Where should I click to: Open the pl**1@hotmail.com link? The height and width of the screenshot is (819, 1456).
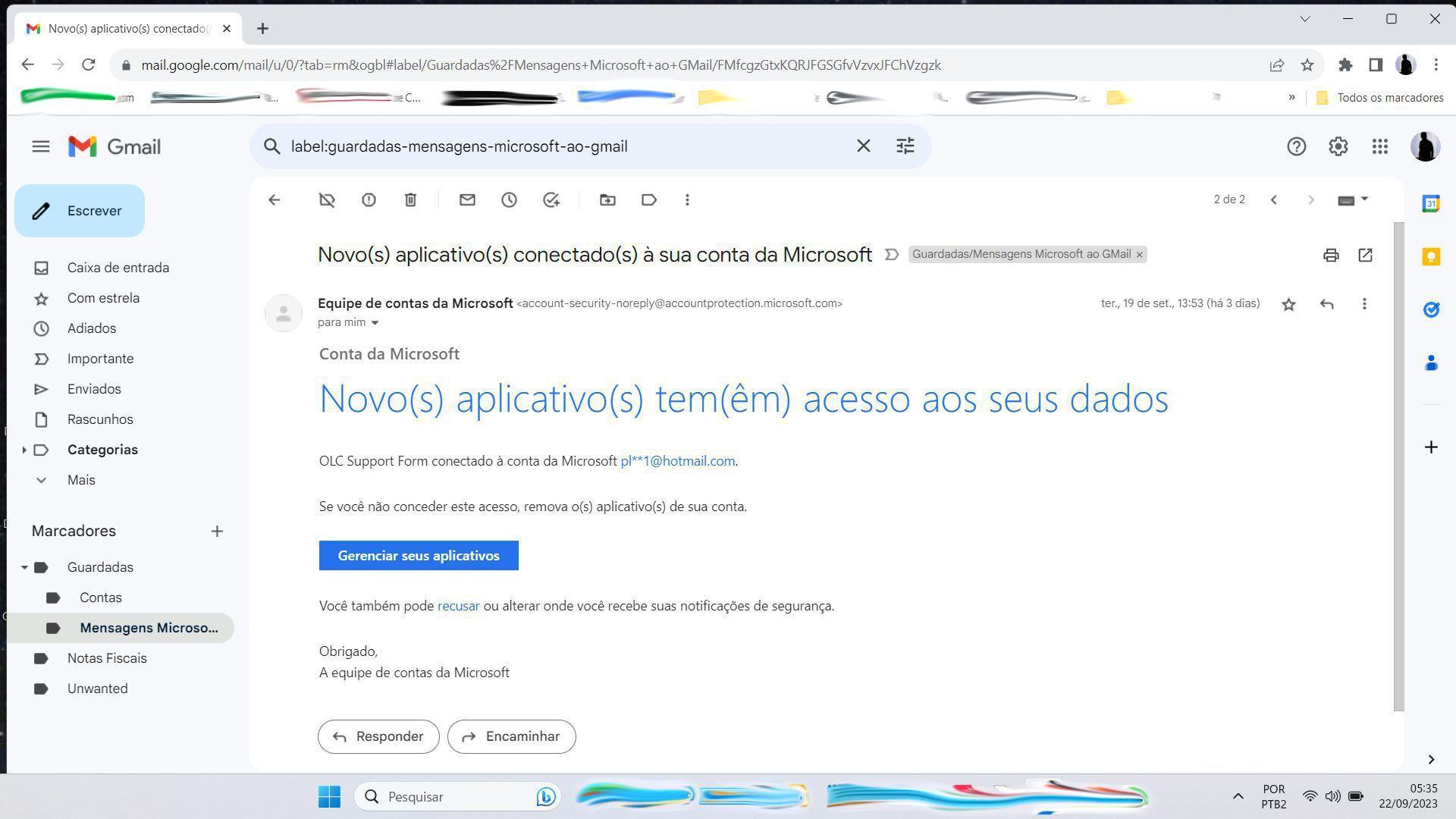677,461
